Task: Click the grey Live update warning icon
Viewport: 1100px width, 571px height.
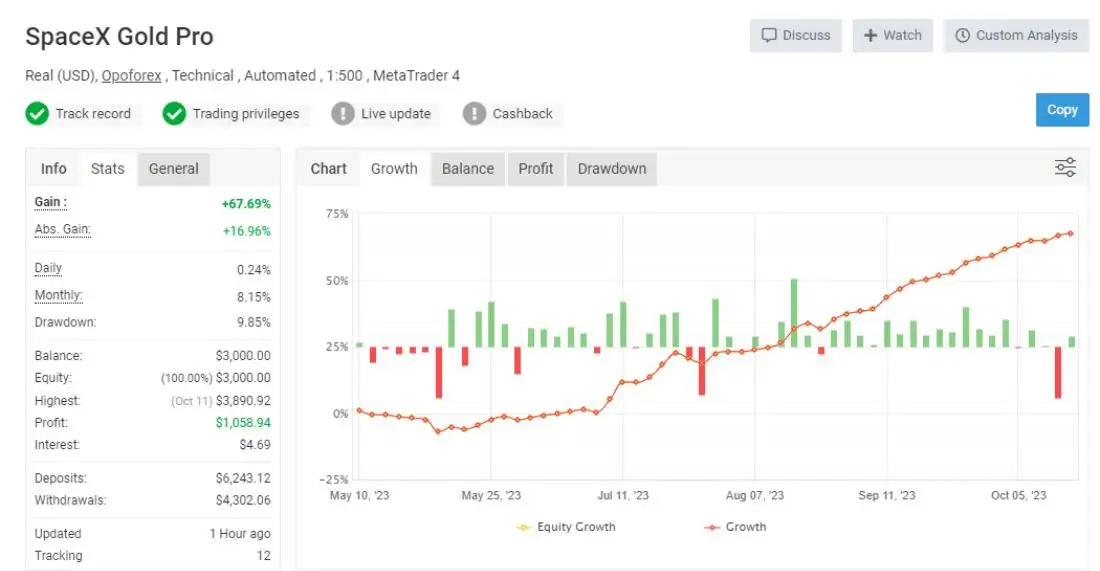Action: point(343,114)
